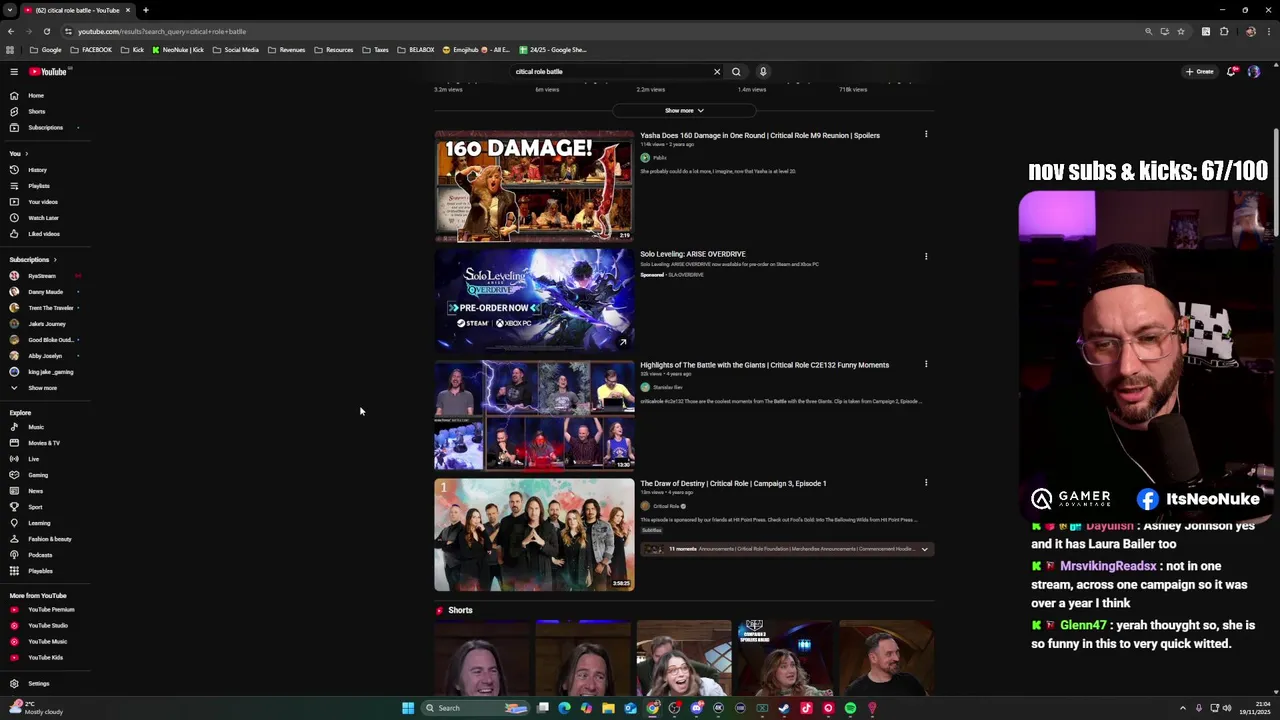This screenshot has height=720, width=1280.
Task: Open Liked videos list
Action: [x=44, y=234]
